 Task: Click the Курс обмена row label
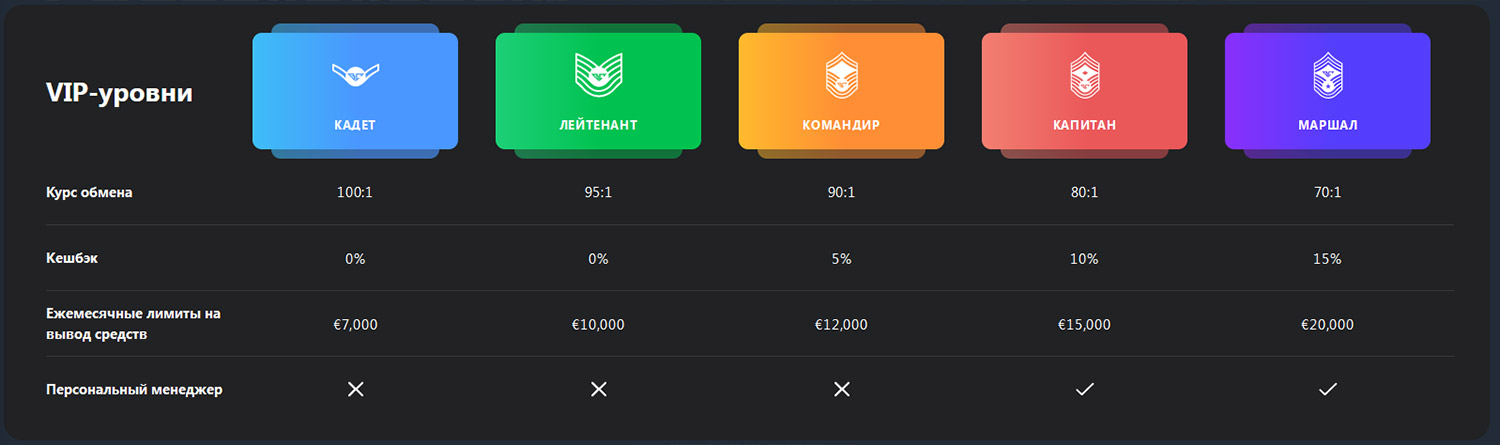click(x=89, y=193)
